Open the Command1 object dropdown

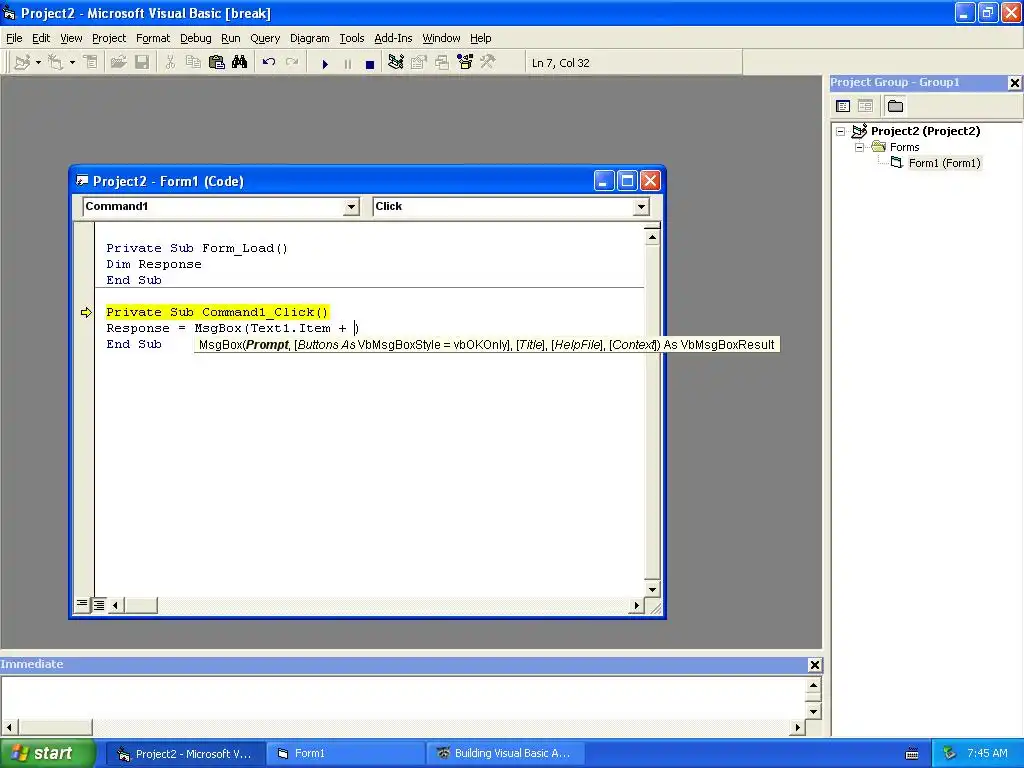pyautogui.click(x=351, y=207)
